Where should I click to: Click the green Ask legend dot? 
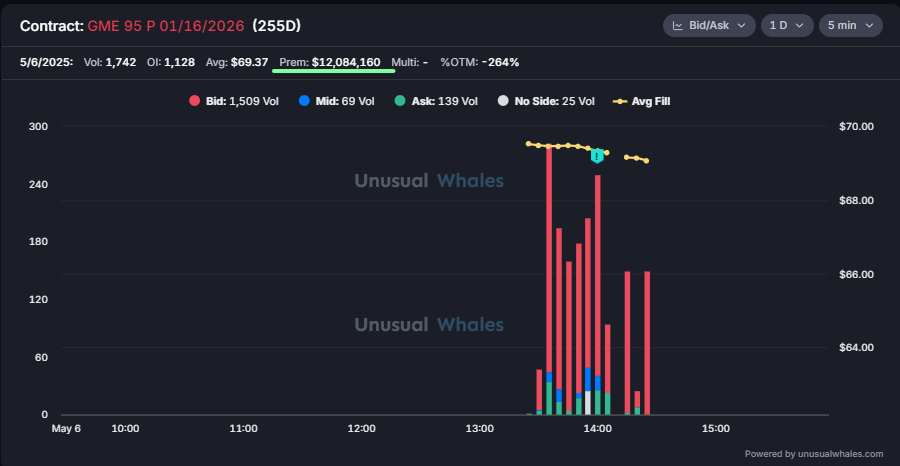tap(400, 102)
